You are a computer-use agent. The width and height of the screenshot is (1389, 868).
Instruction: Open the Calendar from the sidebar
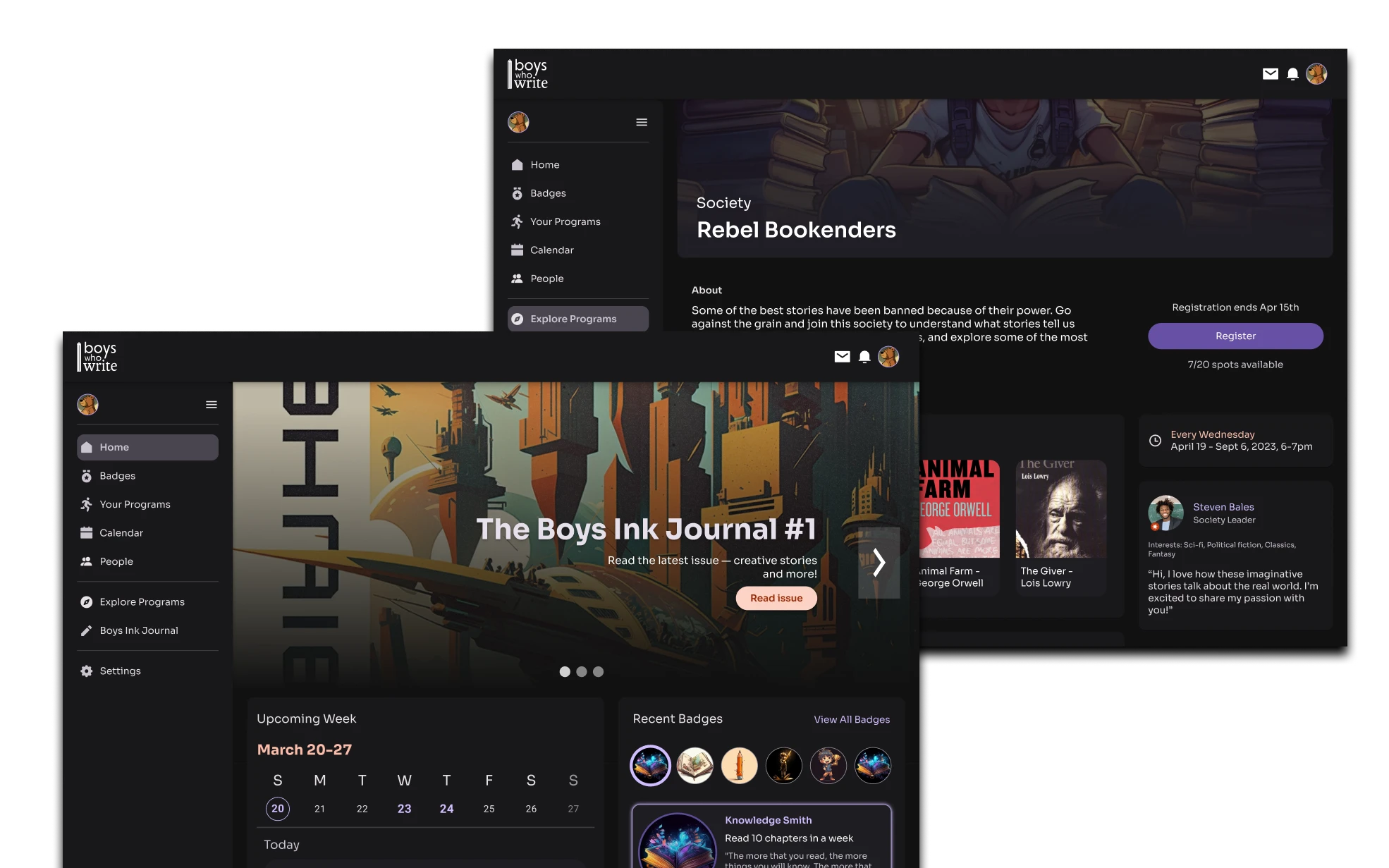point(121,532)
